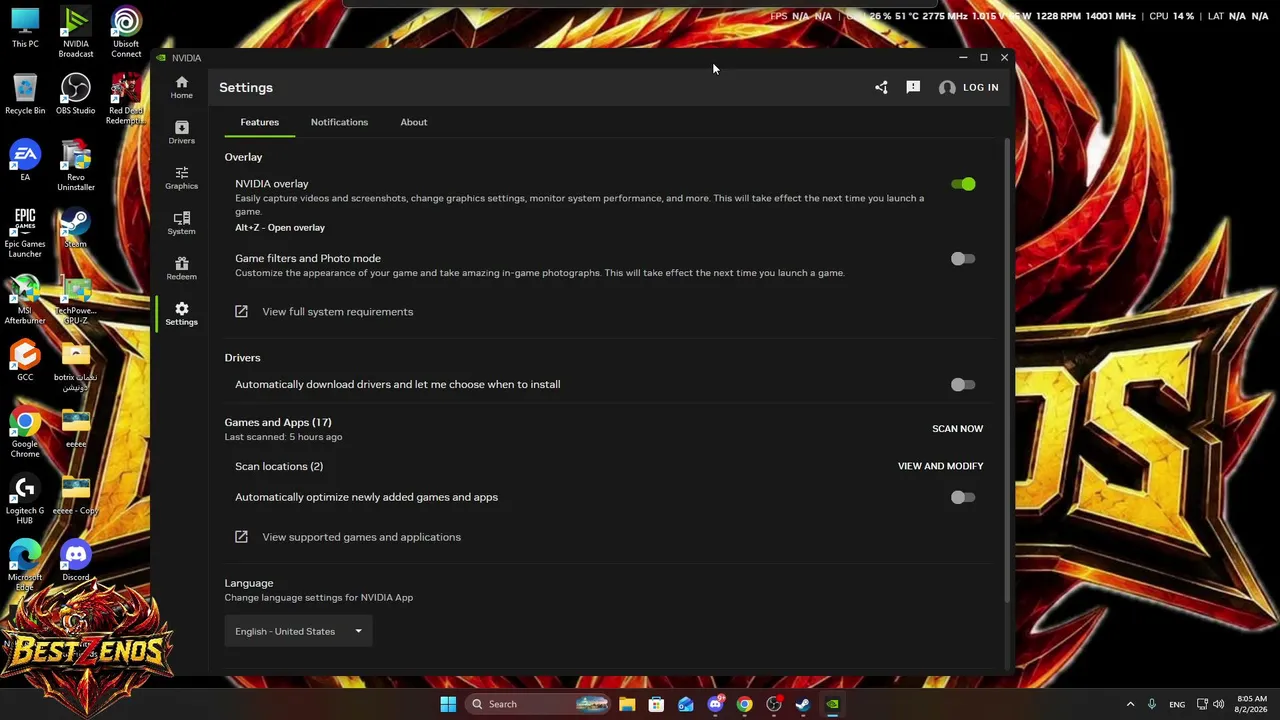
Task: Switch to the About tab
Action: (x=413, y=122)
